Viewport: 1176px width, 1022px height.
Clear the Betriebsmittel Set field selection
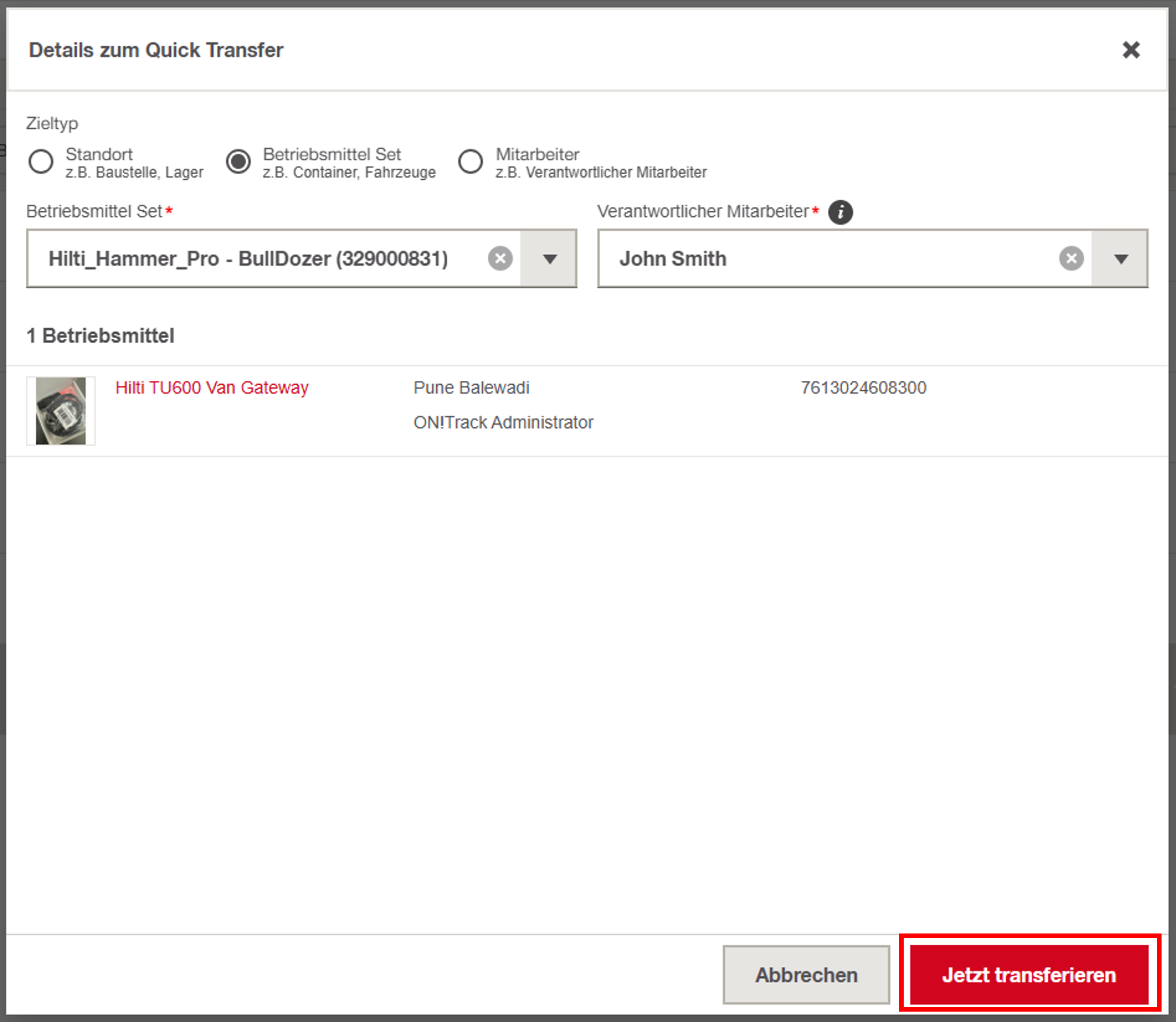(x=500, y=258)
